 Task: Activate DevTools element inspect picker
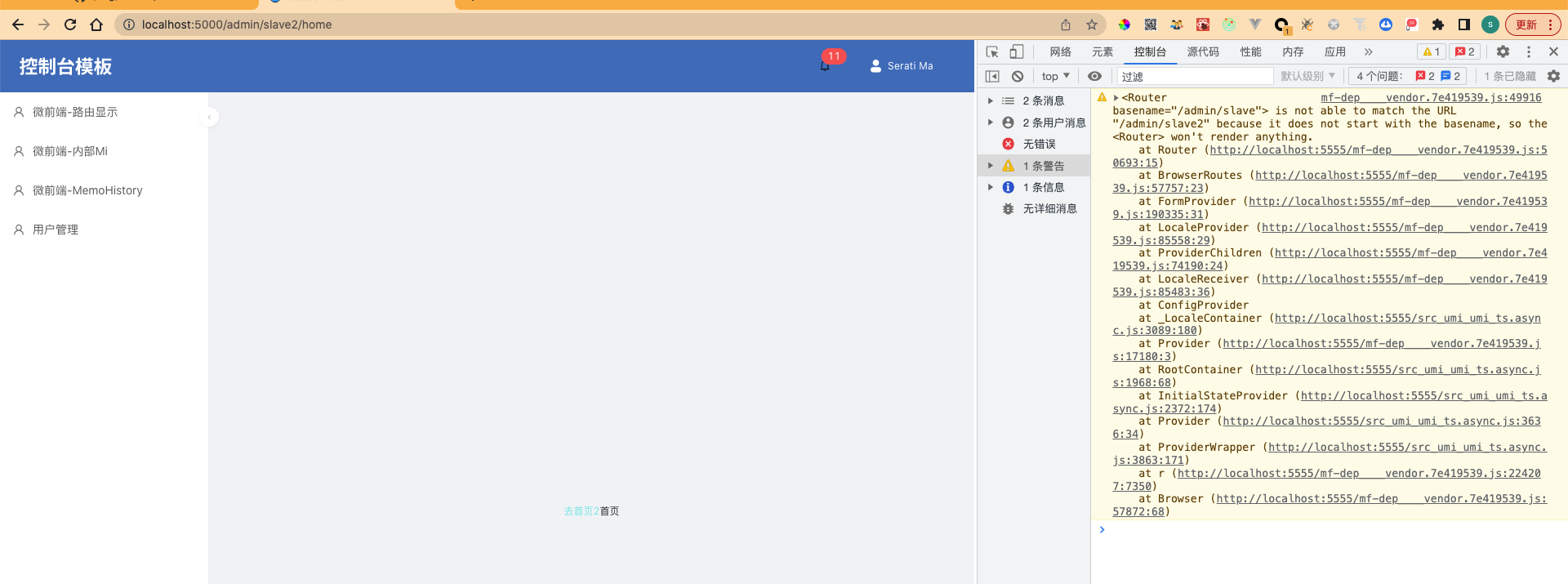tap(992, 51)
